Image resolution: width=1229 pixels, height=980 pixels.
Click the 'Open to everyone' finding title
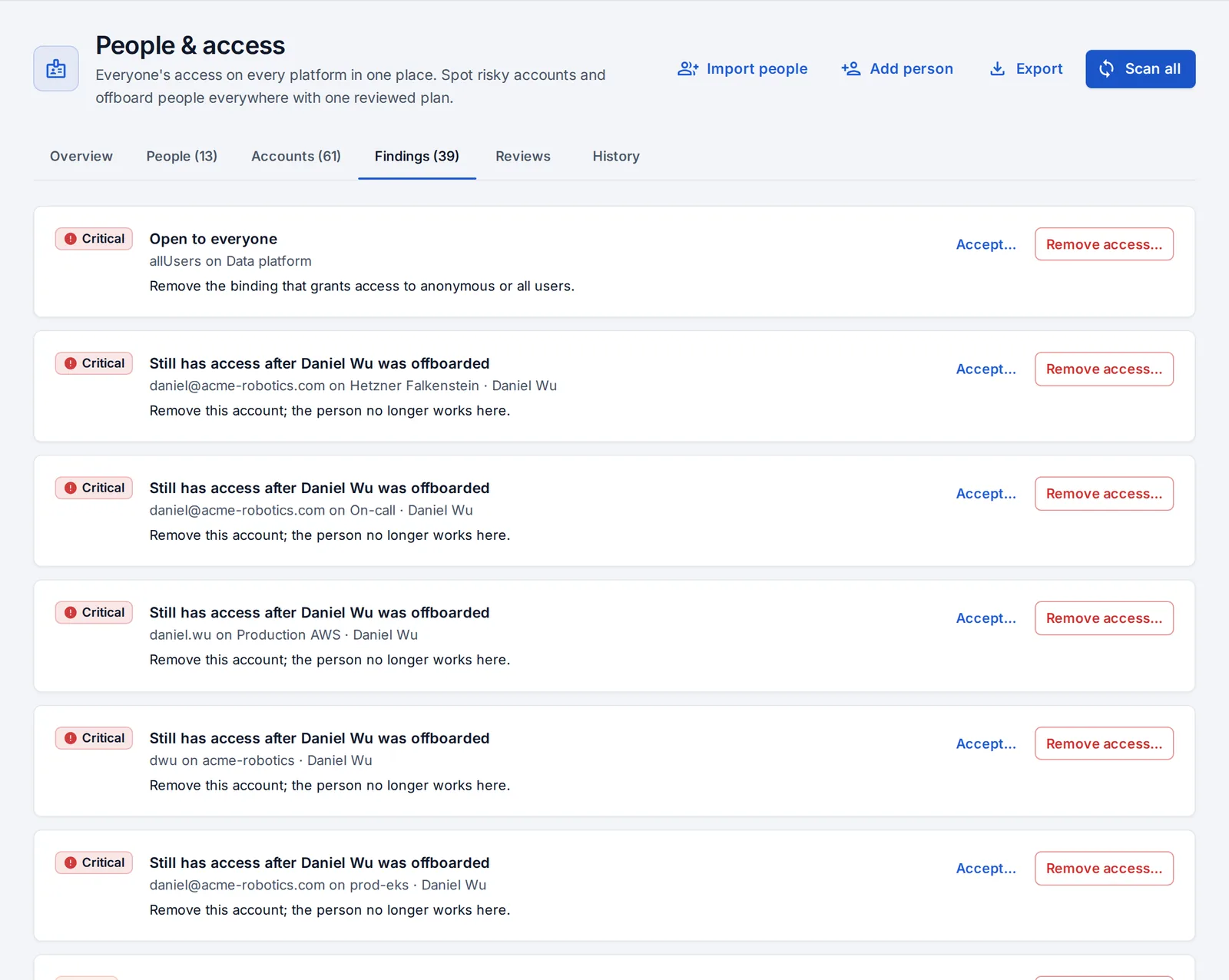pos(214,239)
